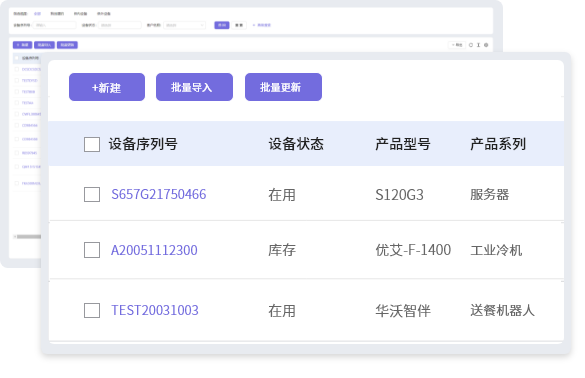
Task: Open the customer name dropdown in background window
Action: (185, 25)
